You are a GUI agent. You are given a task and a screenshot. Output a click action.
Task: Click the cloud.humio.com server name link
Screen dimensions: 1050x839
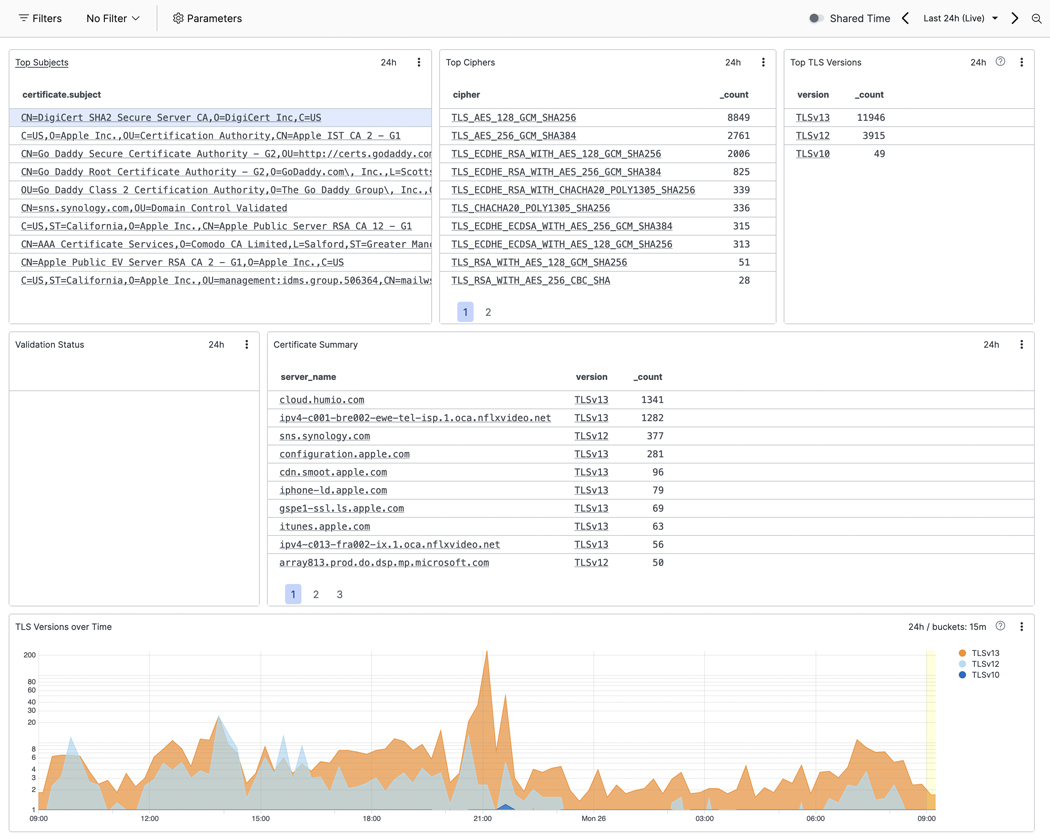tap(321, 400)
